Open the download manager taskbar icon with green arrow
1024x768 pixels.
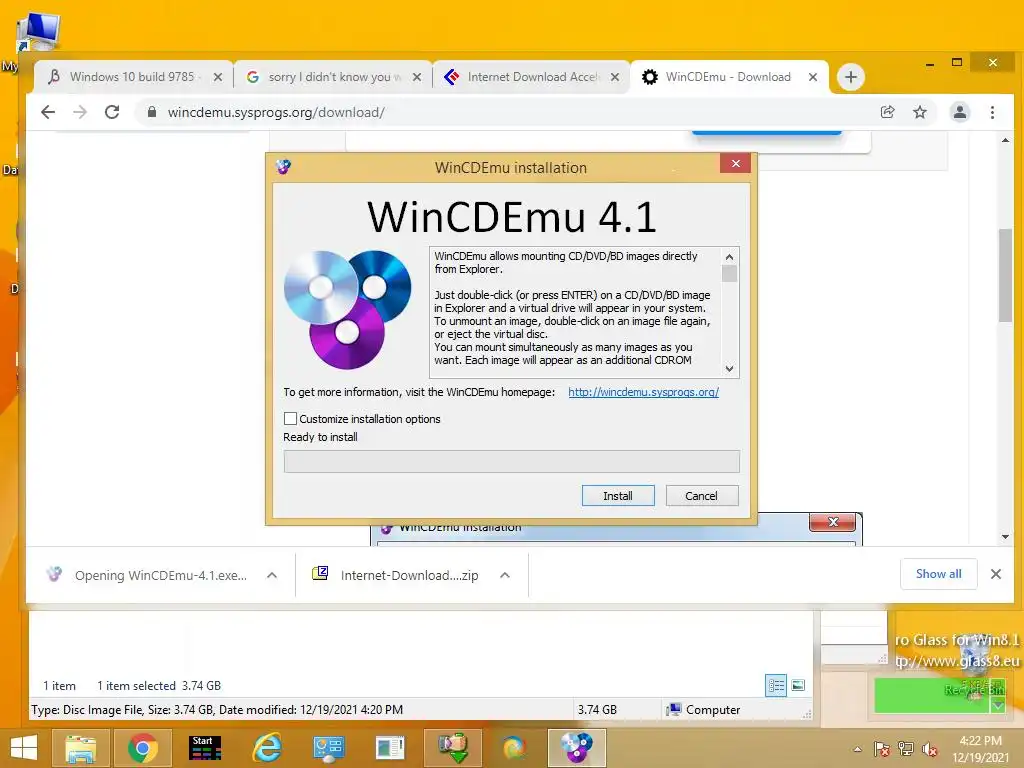tap(453, 748)
